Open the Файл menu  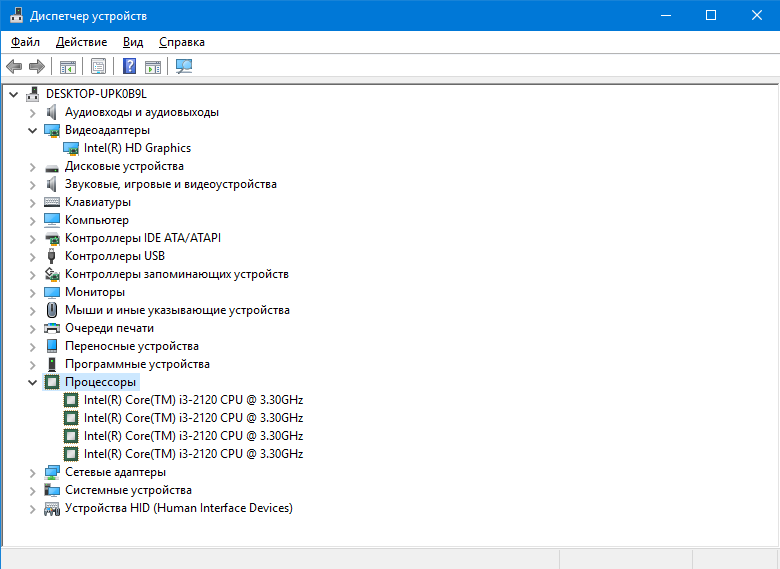coord(26,42)
